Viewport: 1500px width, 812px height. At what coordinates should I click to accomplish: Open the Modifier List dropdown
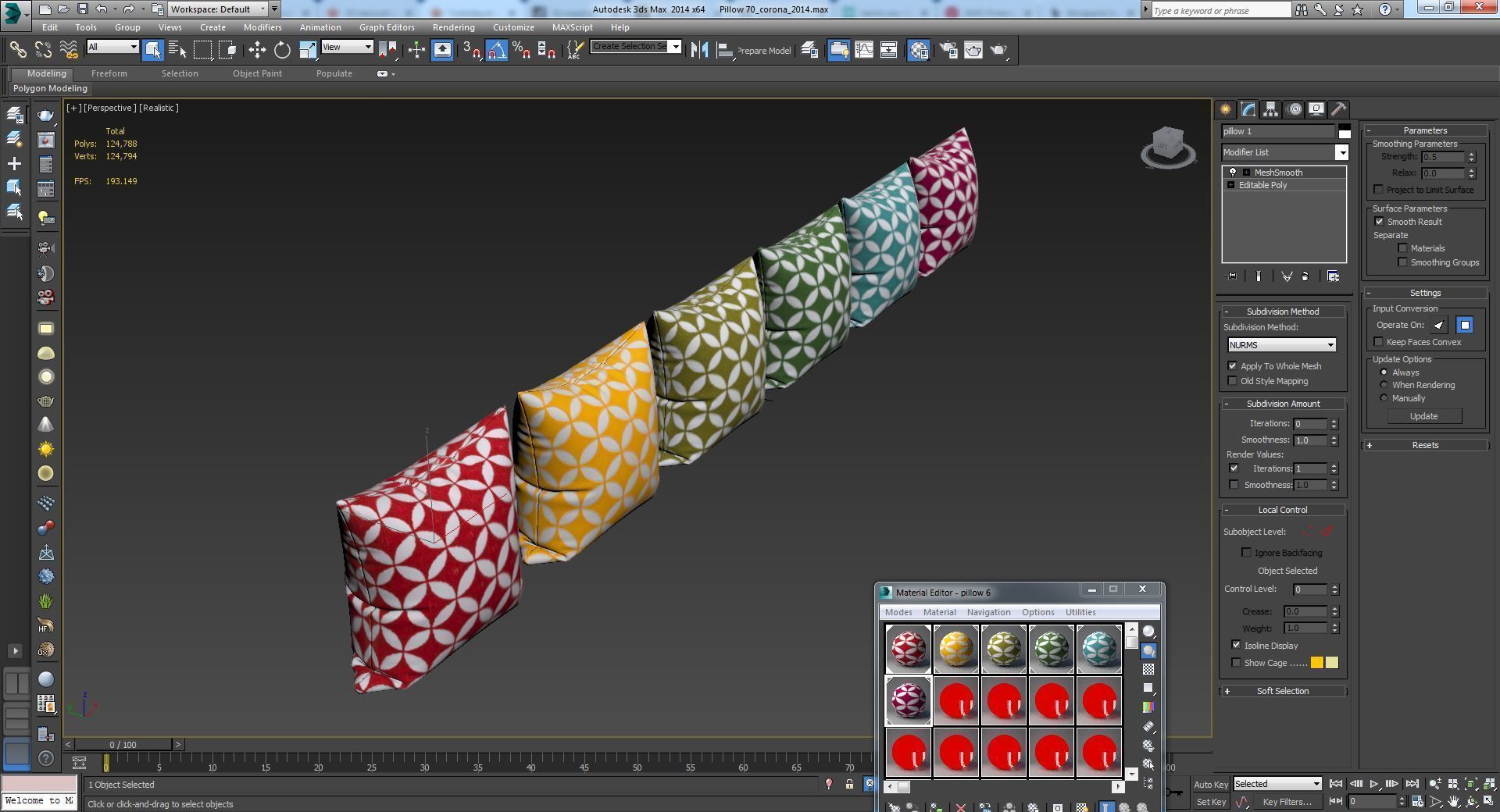coord(1285,152)
